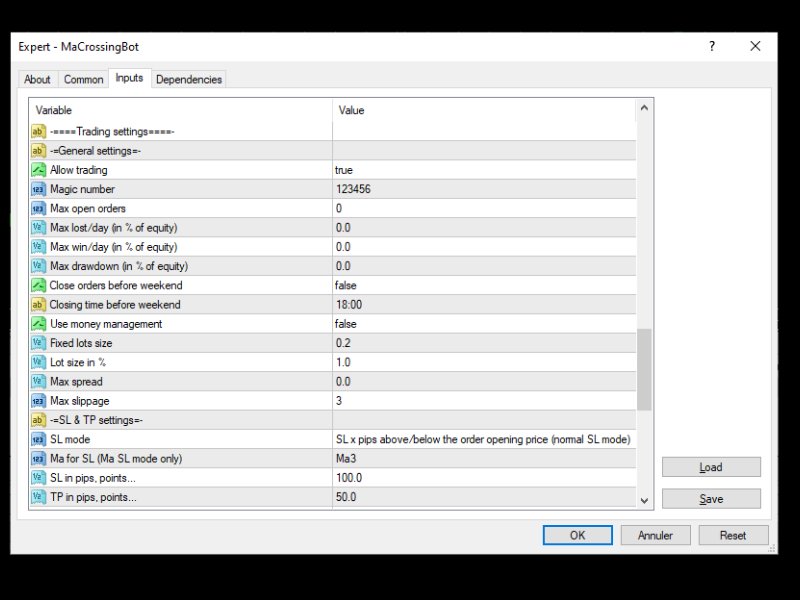Screen dimensions: 800x600
Task: Click the double icon beside Lot size in %
Action: point(38,362)
